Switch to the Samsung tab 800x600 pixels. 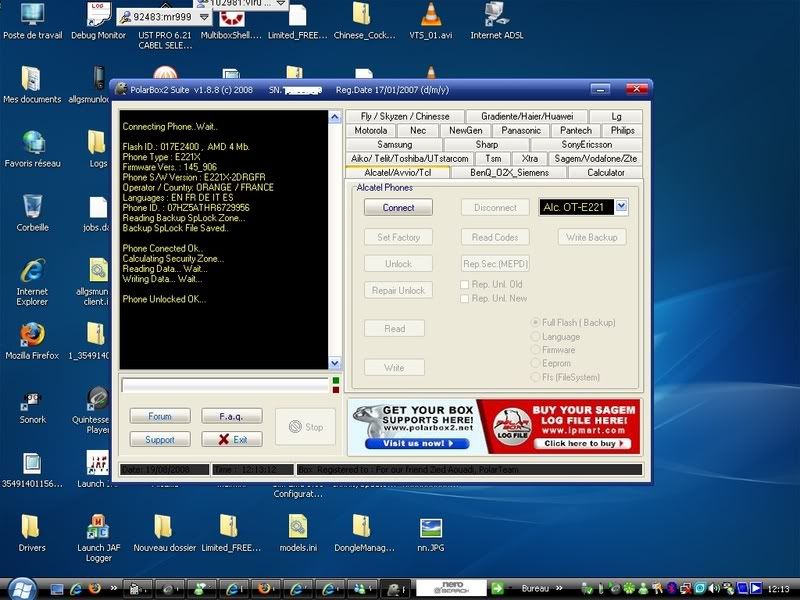[394, 144]
